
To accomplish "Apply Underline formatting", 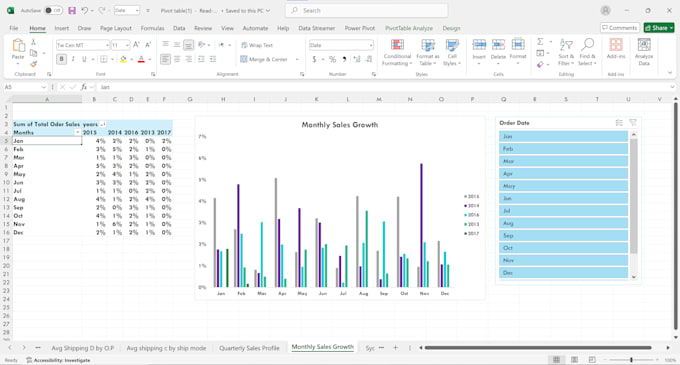I will [x=84, y=59].
